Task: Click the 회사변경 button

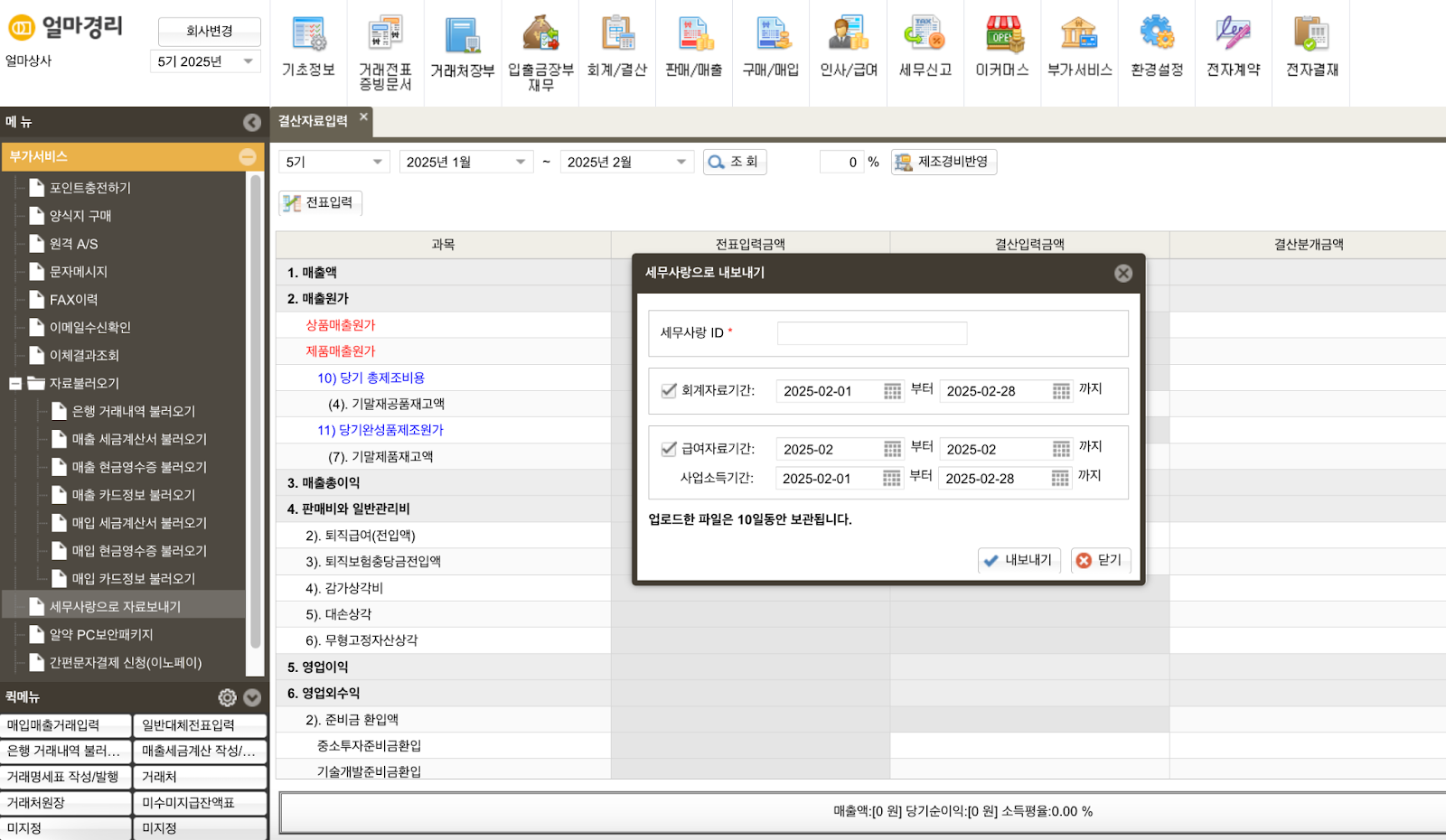Action: (210, 31)
